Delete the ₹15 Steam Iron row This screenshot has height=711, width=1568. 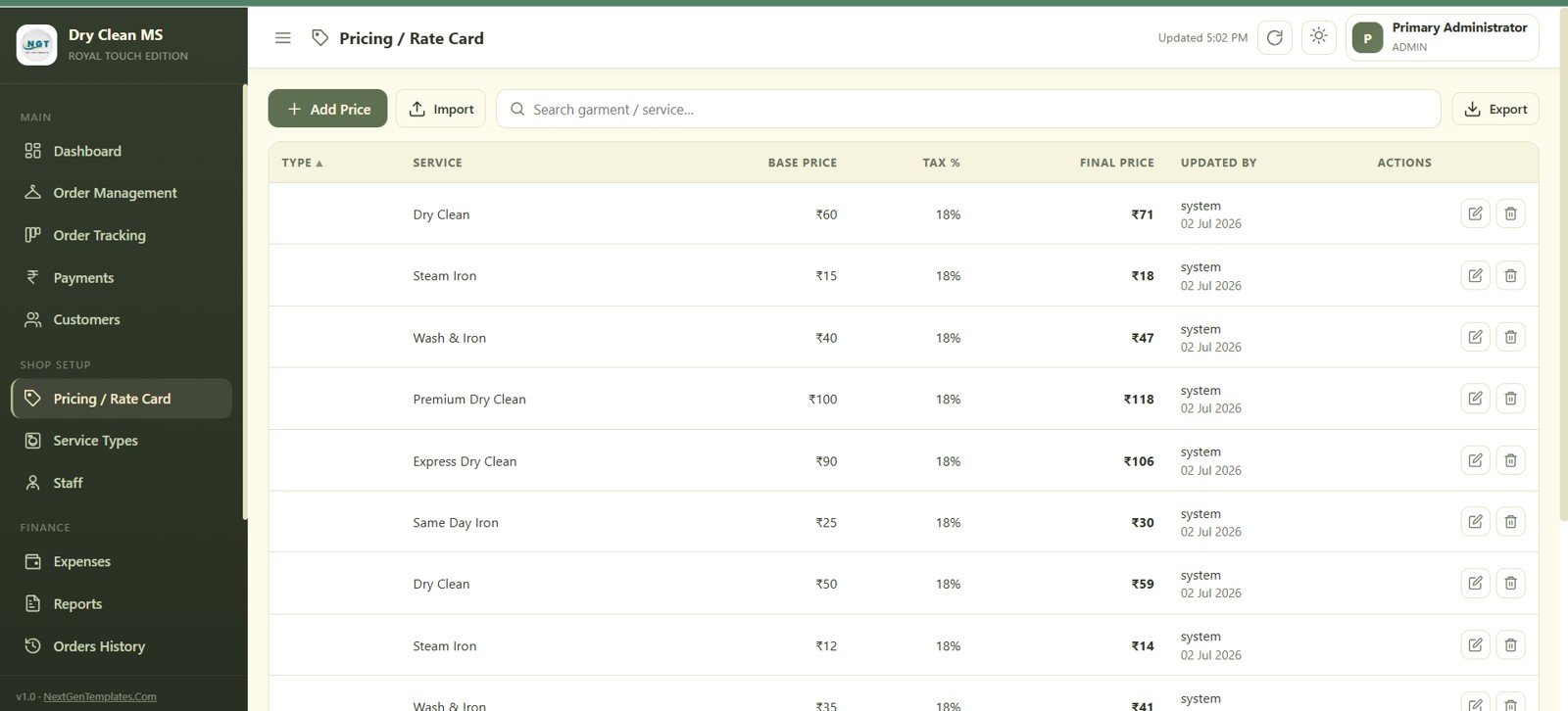[x=1510, y=275]
